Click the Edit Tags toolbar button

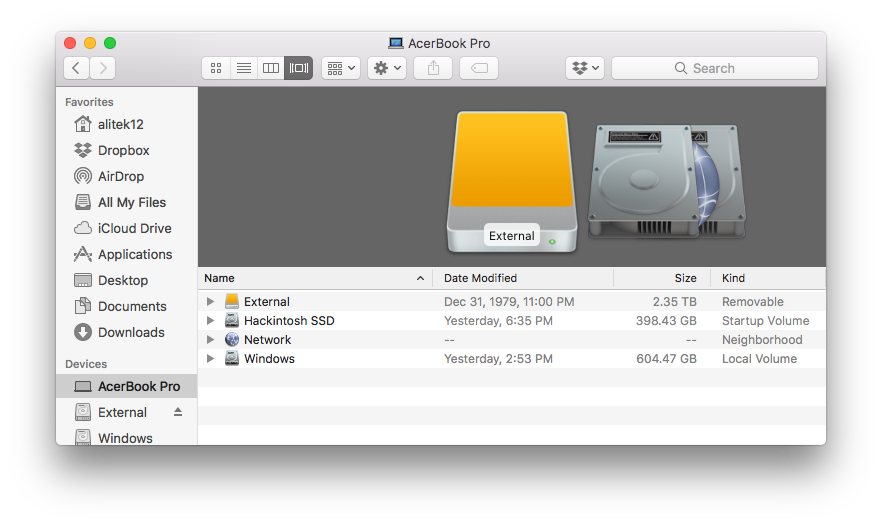pyautogui.click(x=479, y=68)
